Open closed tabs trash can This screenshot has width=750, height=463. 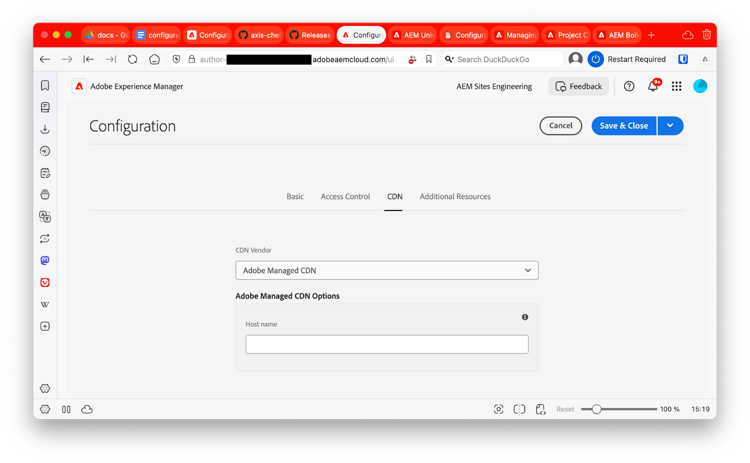point(706,34)
